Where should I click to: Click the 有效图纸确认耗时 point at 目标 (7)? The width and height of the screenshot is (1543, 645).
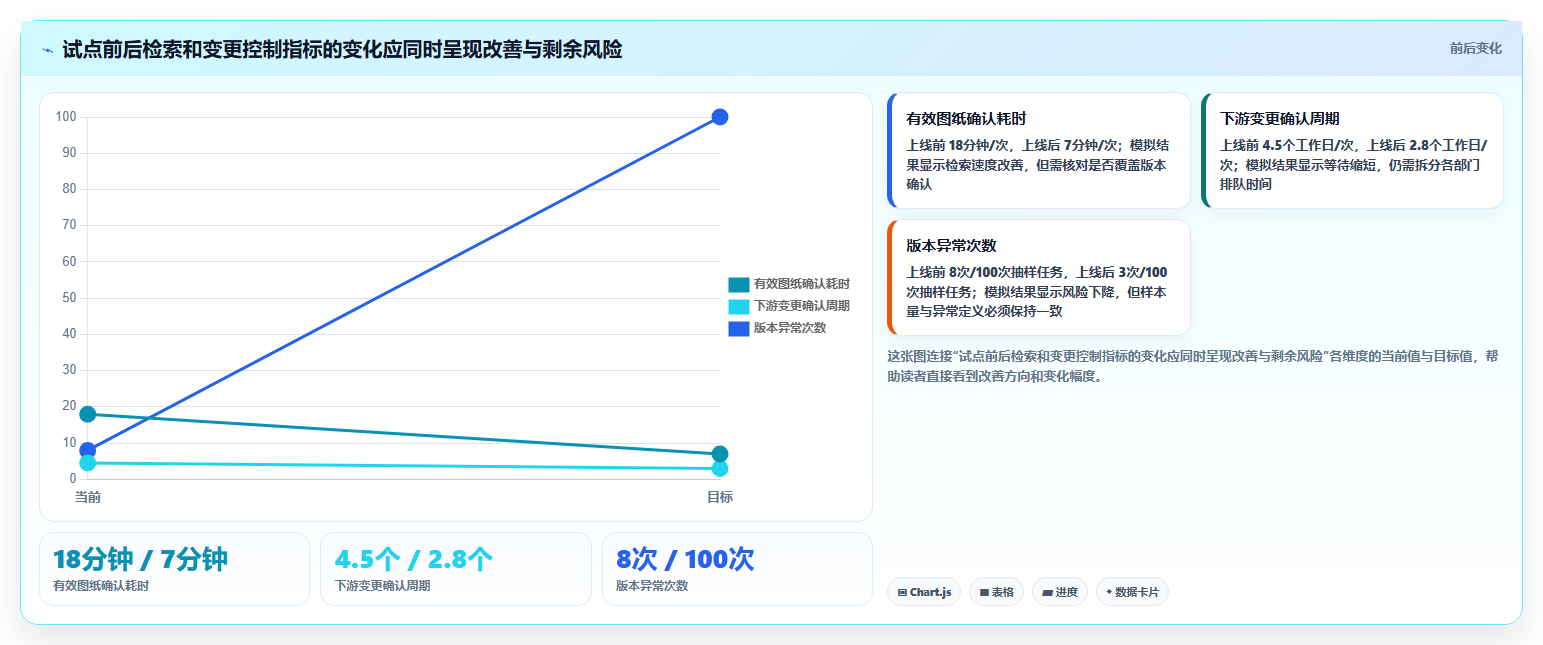pos(720,454)
